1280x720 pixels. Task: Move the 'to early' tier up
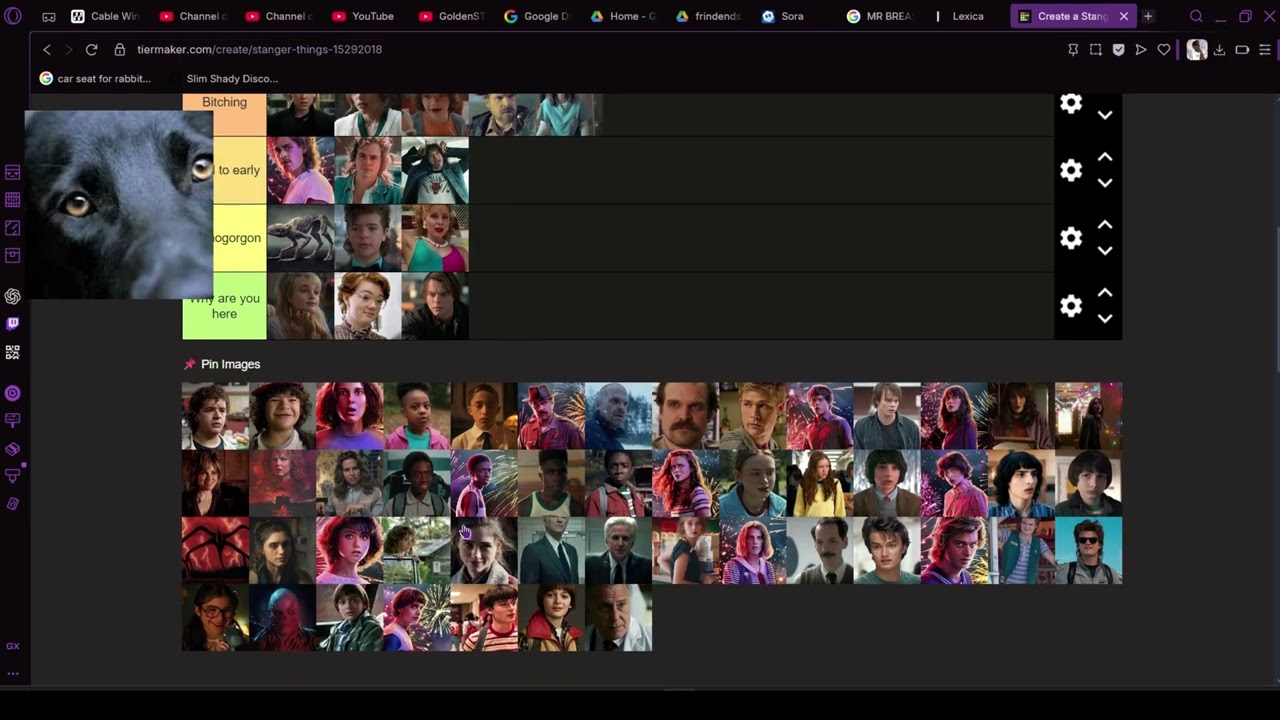point(1105,157)
